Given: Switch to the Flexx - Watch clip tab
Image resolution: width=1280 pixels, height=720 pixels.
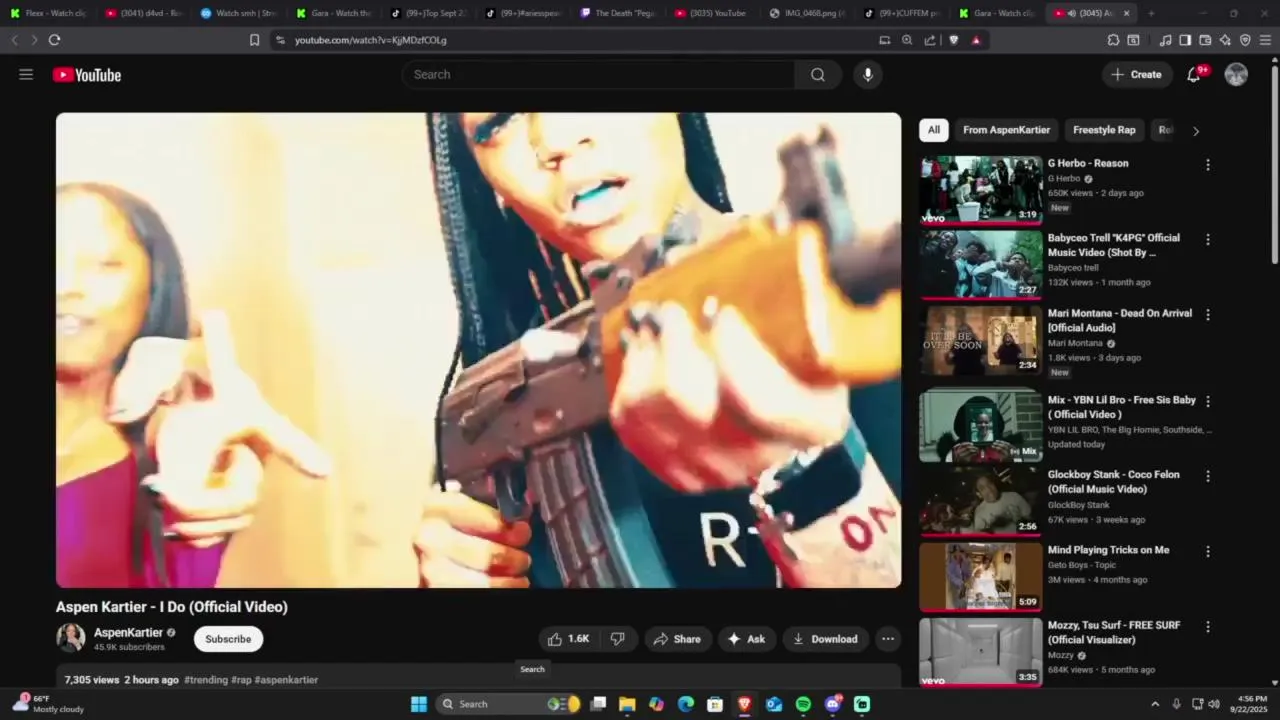Looking at the screenshot, I should 48,13.
